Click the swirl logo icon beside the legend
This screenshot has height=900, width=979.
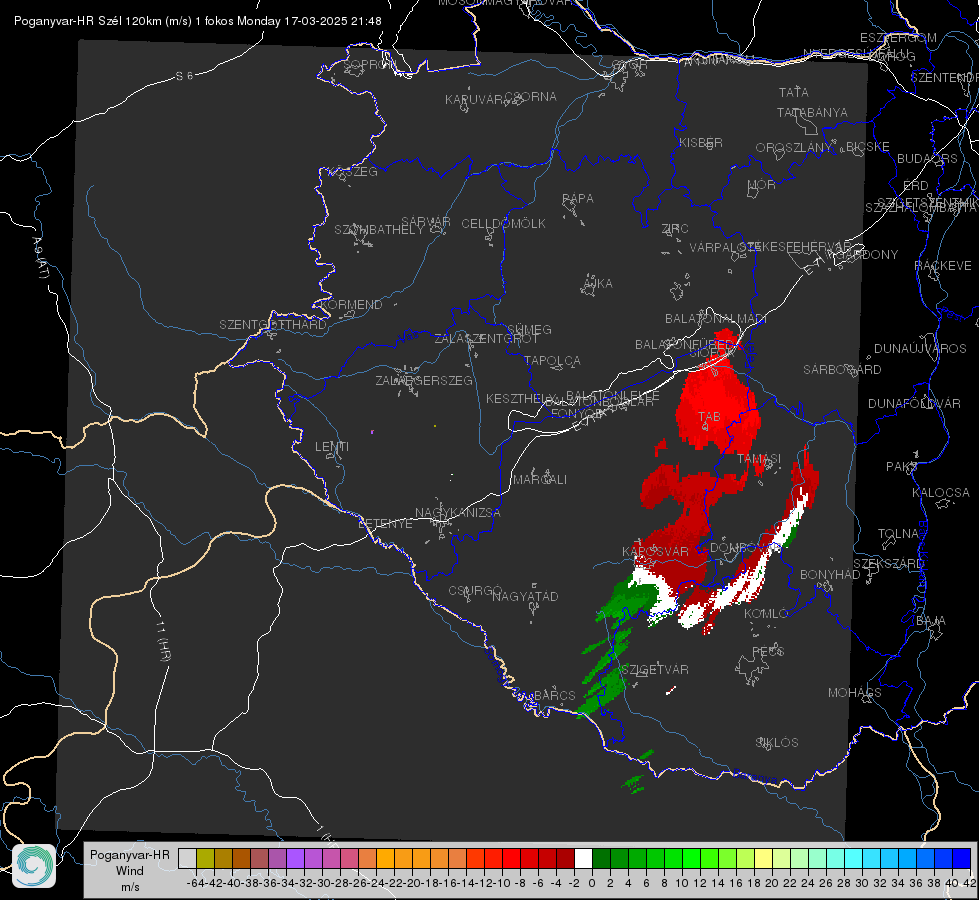pyautogui.click(x=34, y=866)
